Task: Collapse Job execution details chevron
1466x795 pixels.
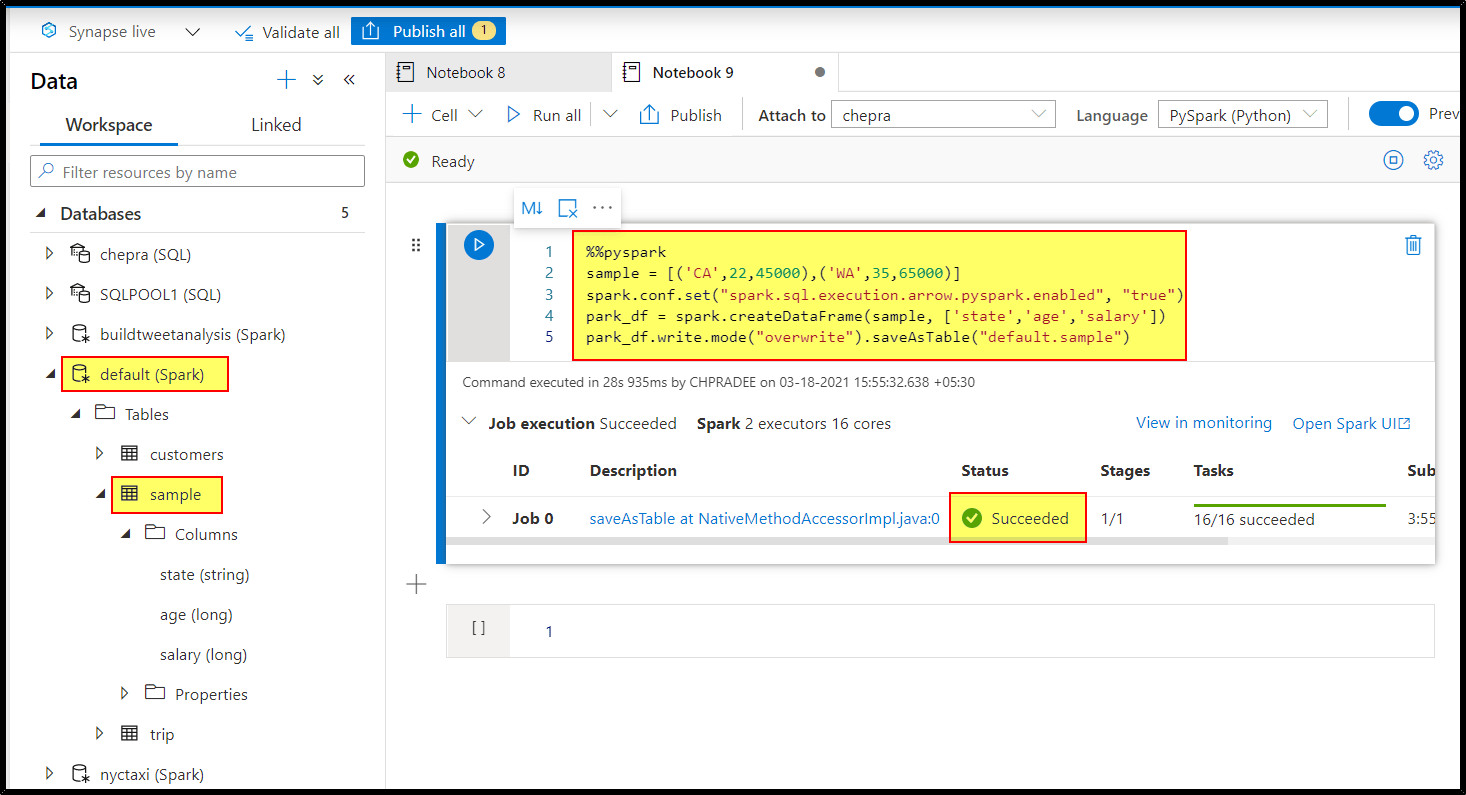Action: (469, 422)
